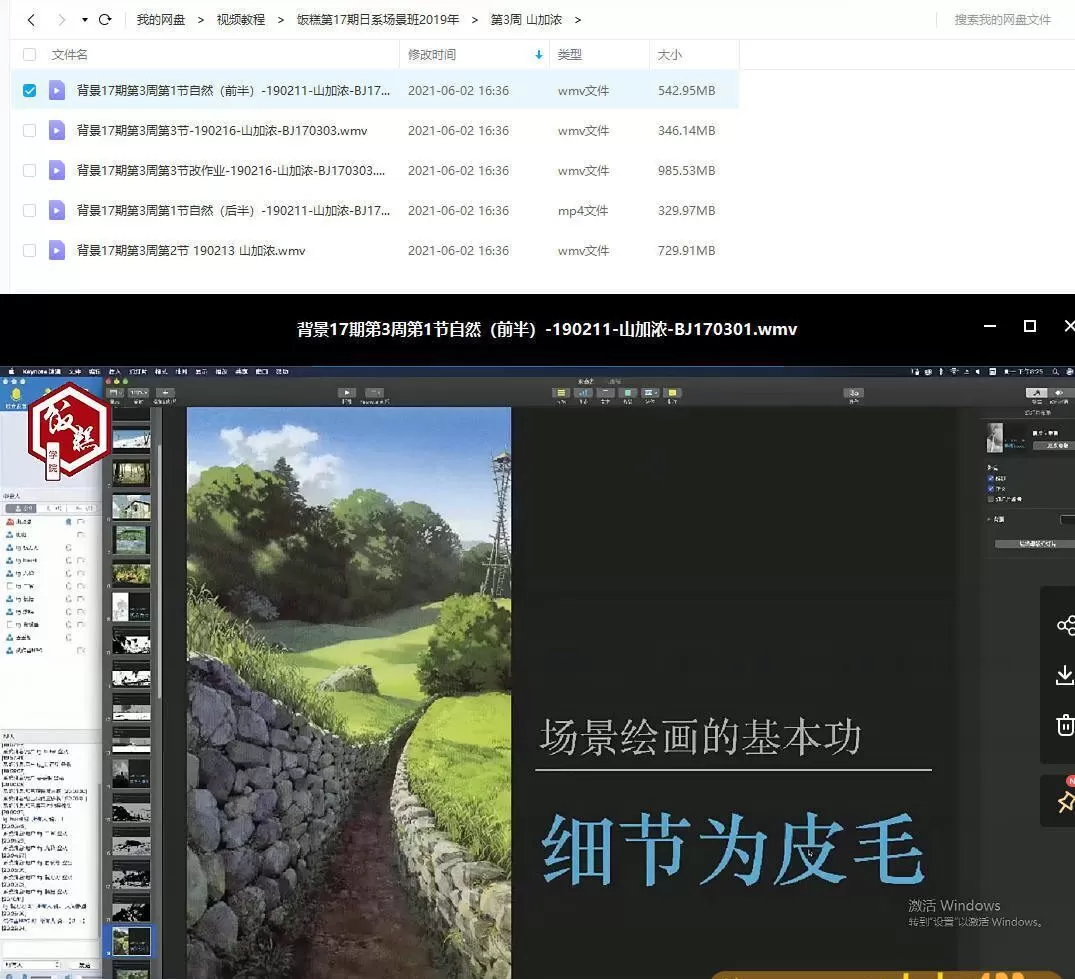This screenshot has height=979, width=1075.
Task: Click the file type icon next to the mp4 file
Action: 57,210
